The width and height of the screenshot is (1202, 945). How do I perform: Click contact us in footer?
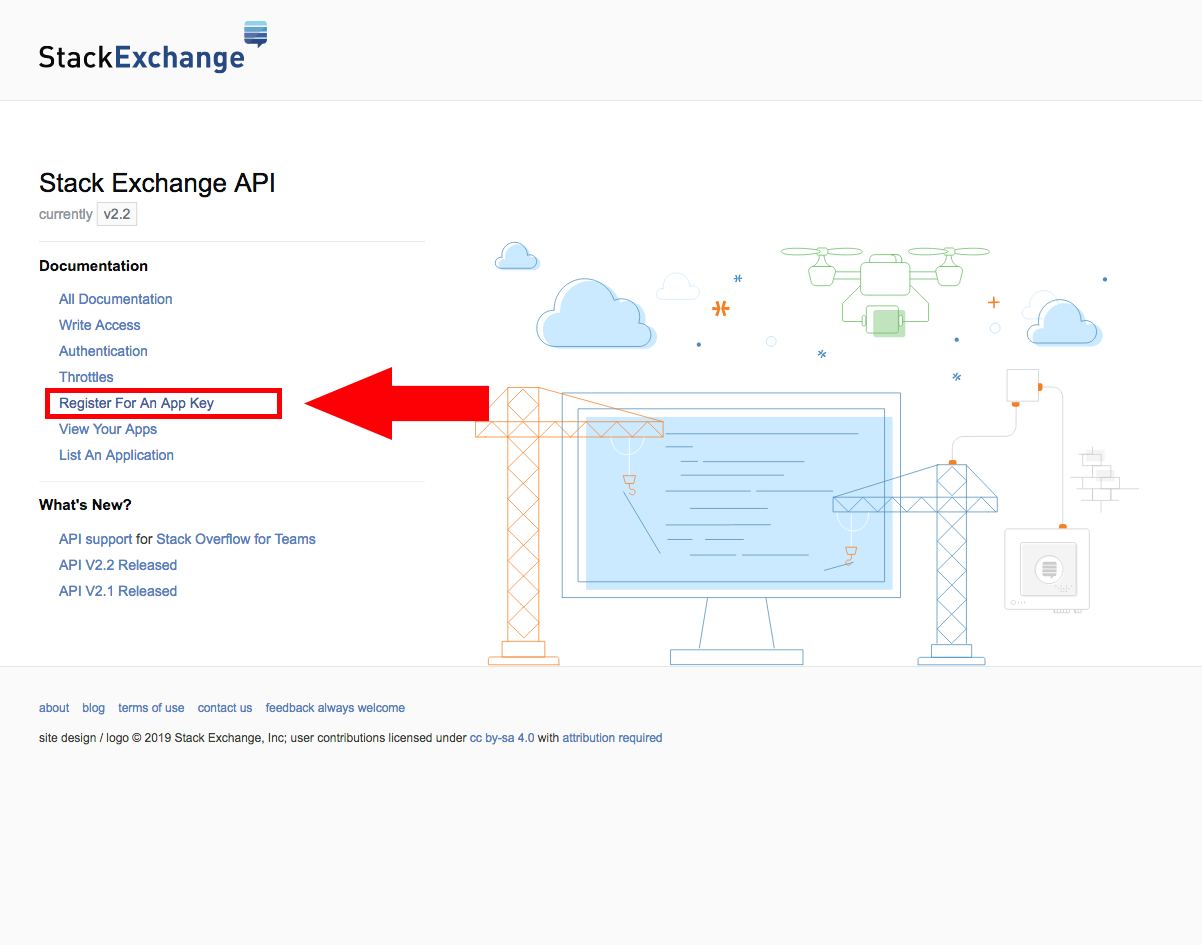coord(225,708)
